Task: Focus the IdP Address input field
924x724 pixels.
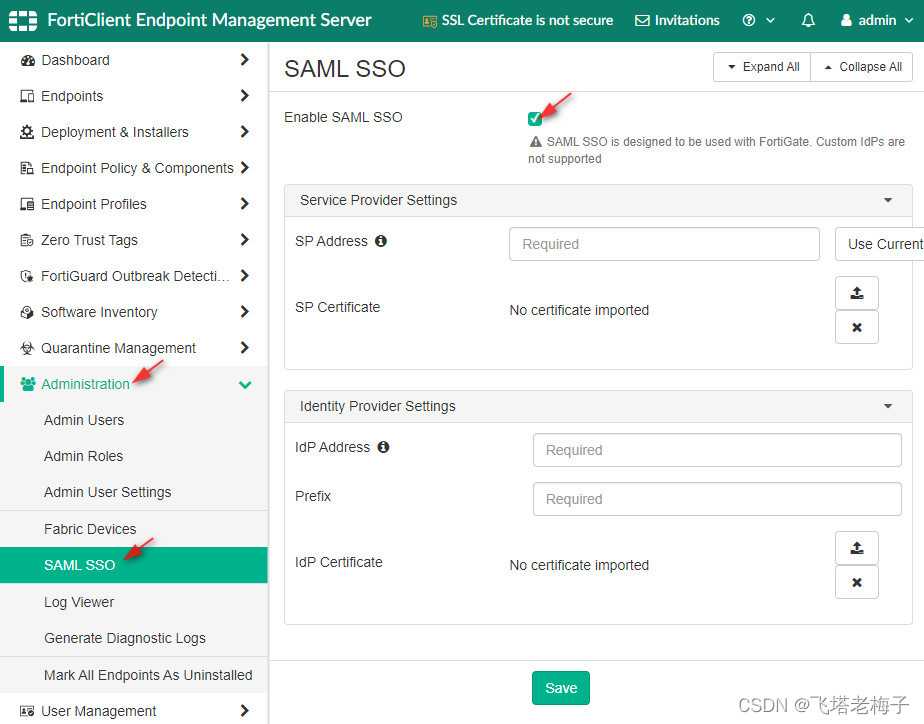Action: 717,450
